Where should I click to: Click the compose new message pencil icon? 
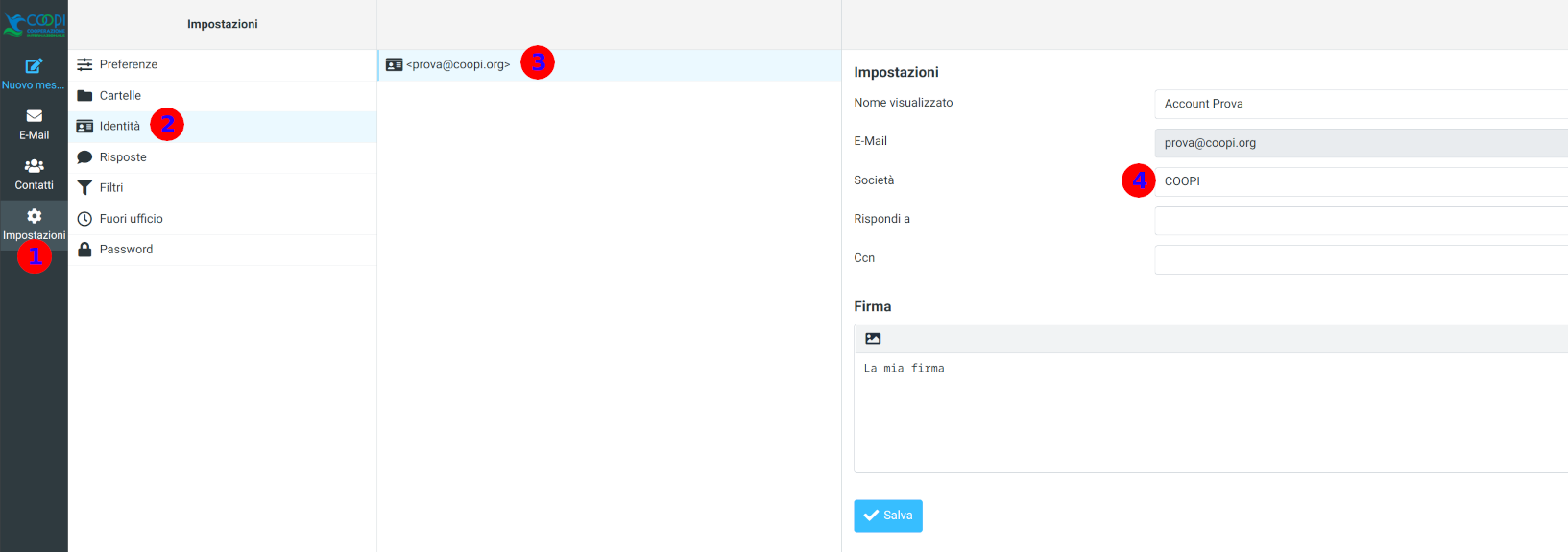click(34, 66)
